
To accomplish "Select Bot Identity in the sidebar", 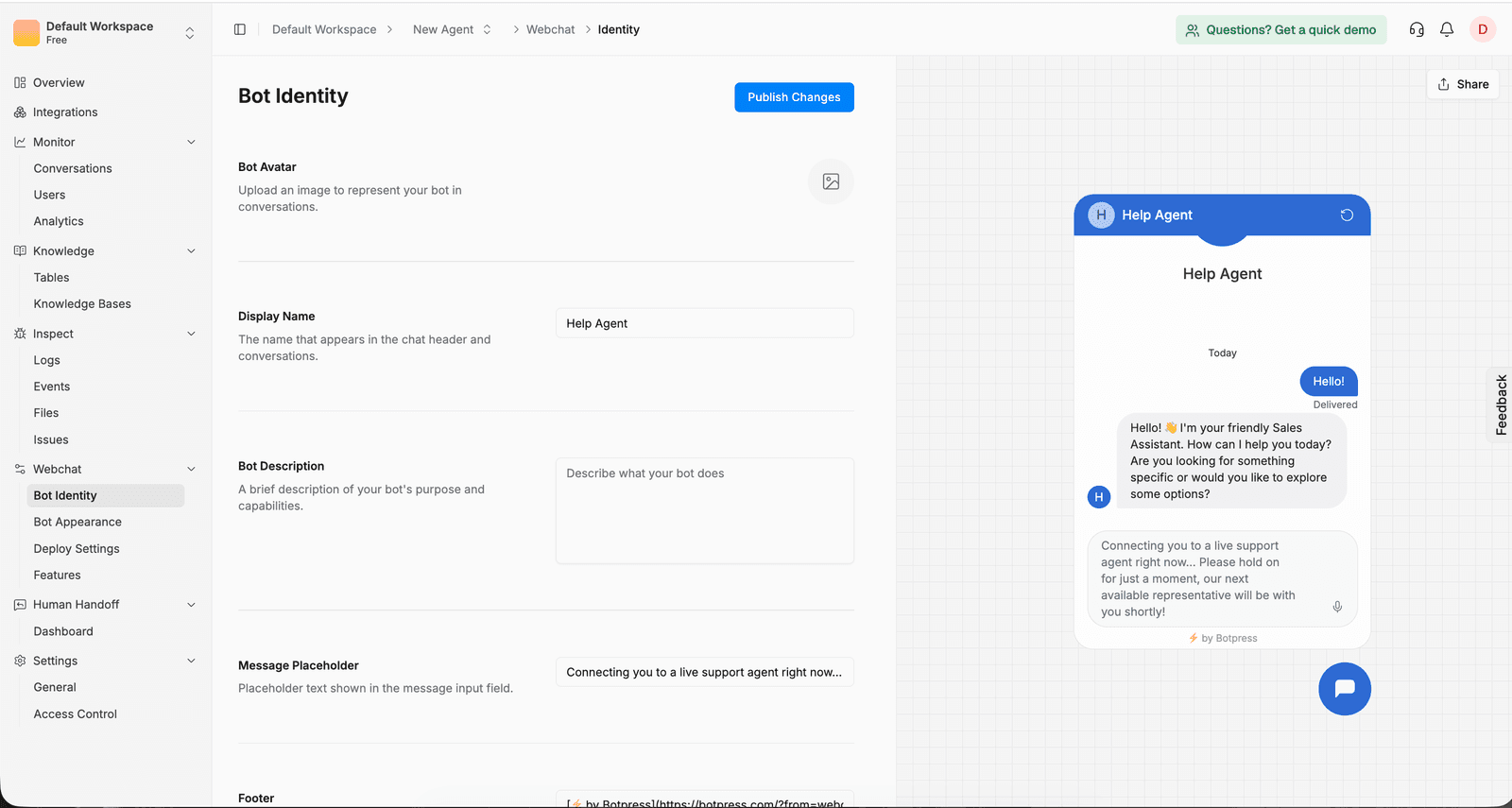I will [106, 495].
